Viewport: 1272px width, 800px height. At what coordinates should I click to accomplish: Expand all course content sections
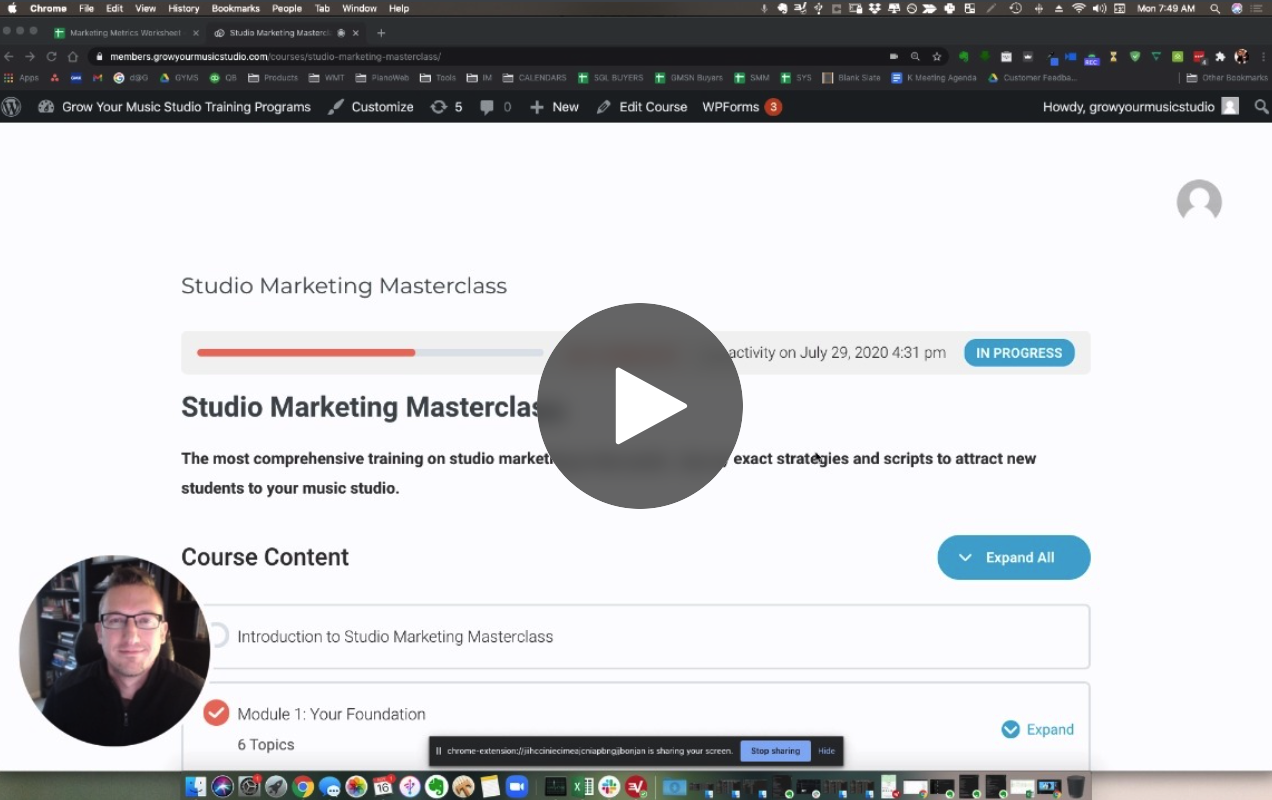[1013, 558]
